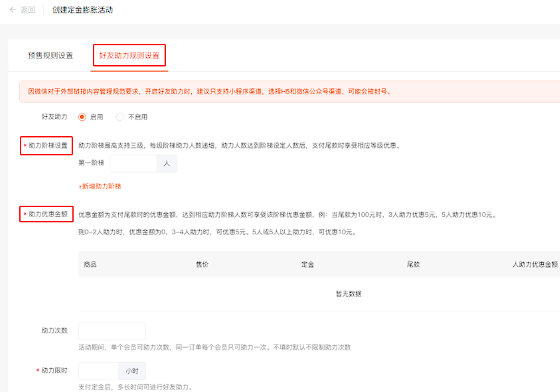
Task: Click the 创建定金膨胀活动 page title
Action: [x=82, y=10]
